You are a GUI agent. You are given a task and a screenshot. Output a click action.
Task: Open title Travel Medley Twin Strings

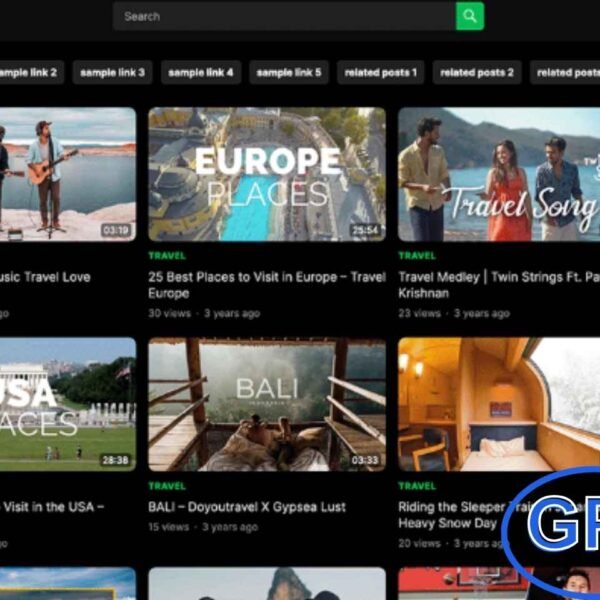point(499,285)
